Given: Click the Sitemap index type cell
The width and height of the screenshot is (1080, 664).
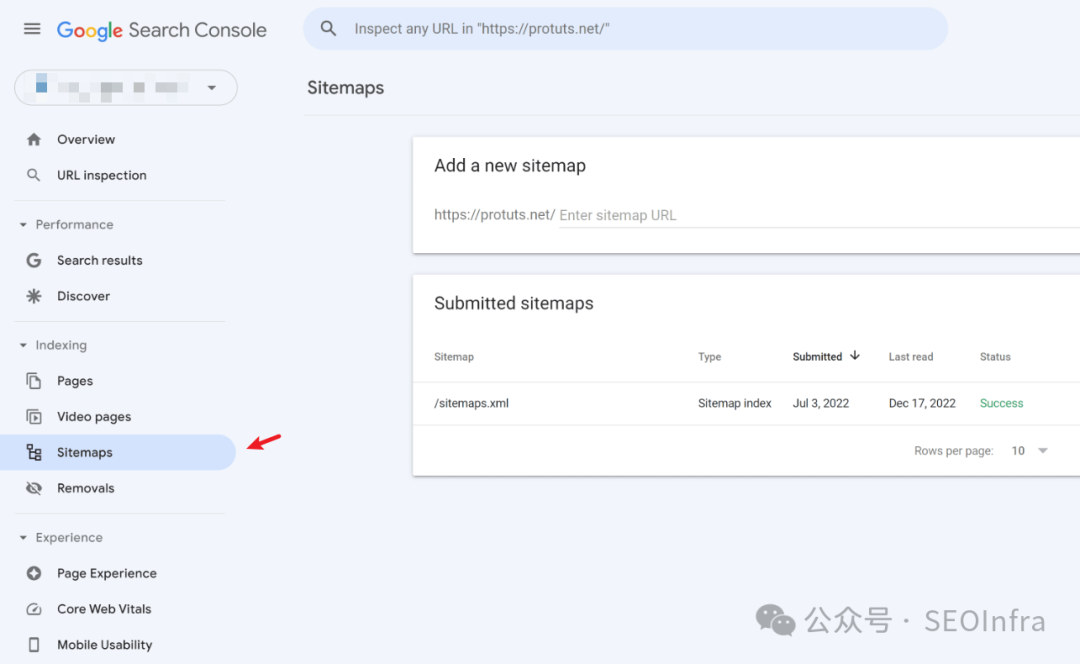Looking at the screenshot, I should coord(734,403).
